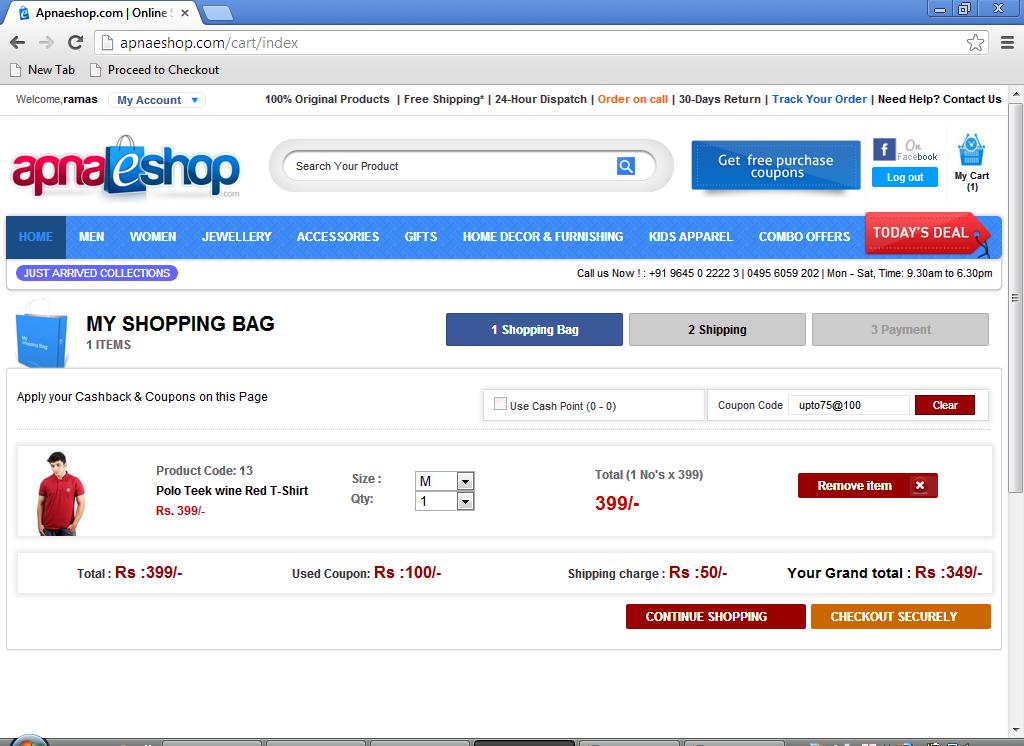Screen dimensions: 1024x746
Task: Click the blue shopping bag image
Action: [42, 334]
